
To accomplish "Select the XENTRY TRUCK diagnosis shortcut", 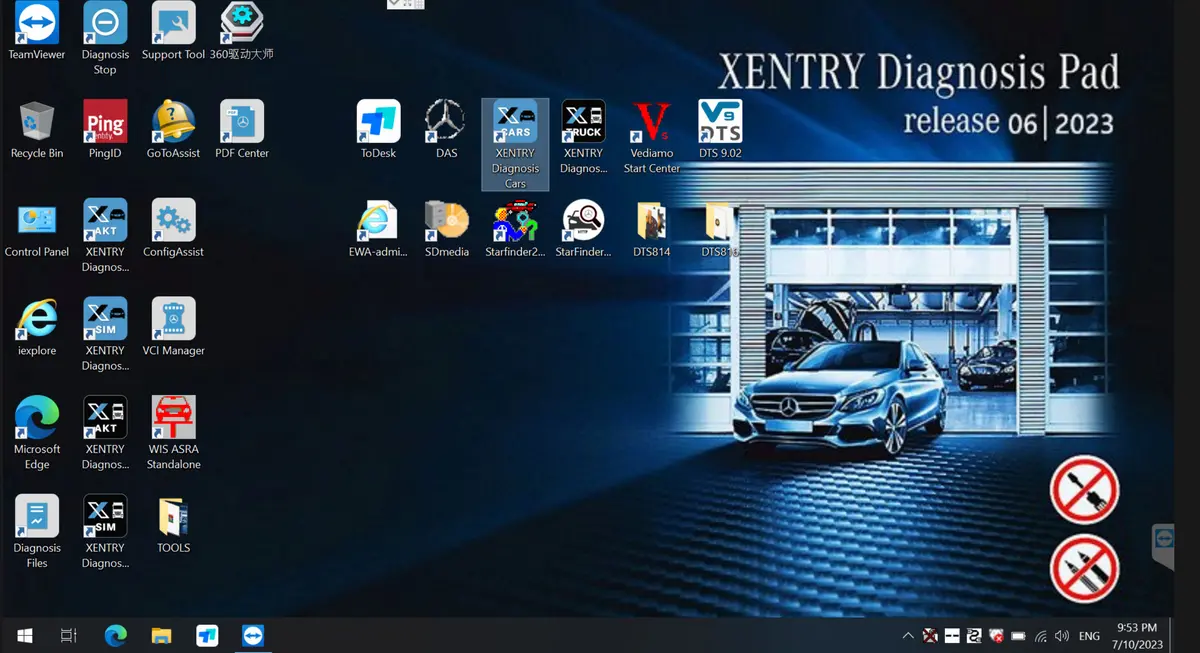I will pos(583,136).
